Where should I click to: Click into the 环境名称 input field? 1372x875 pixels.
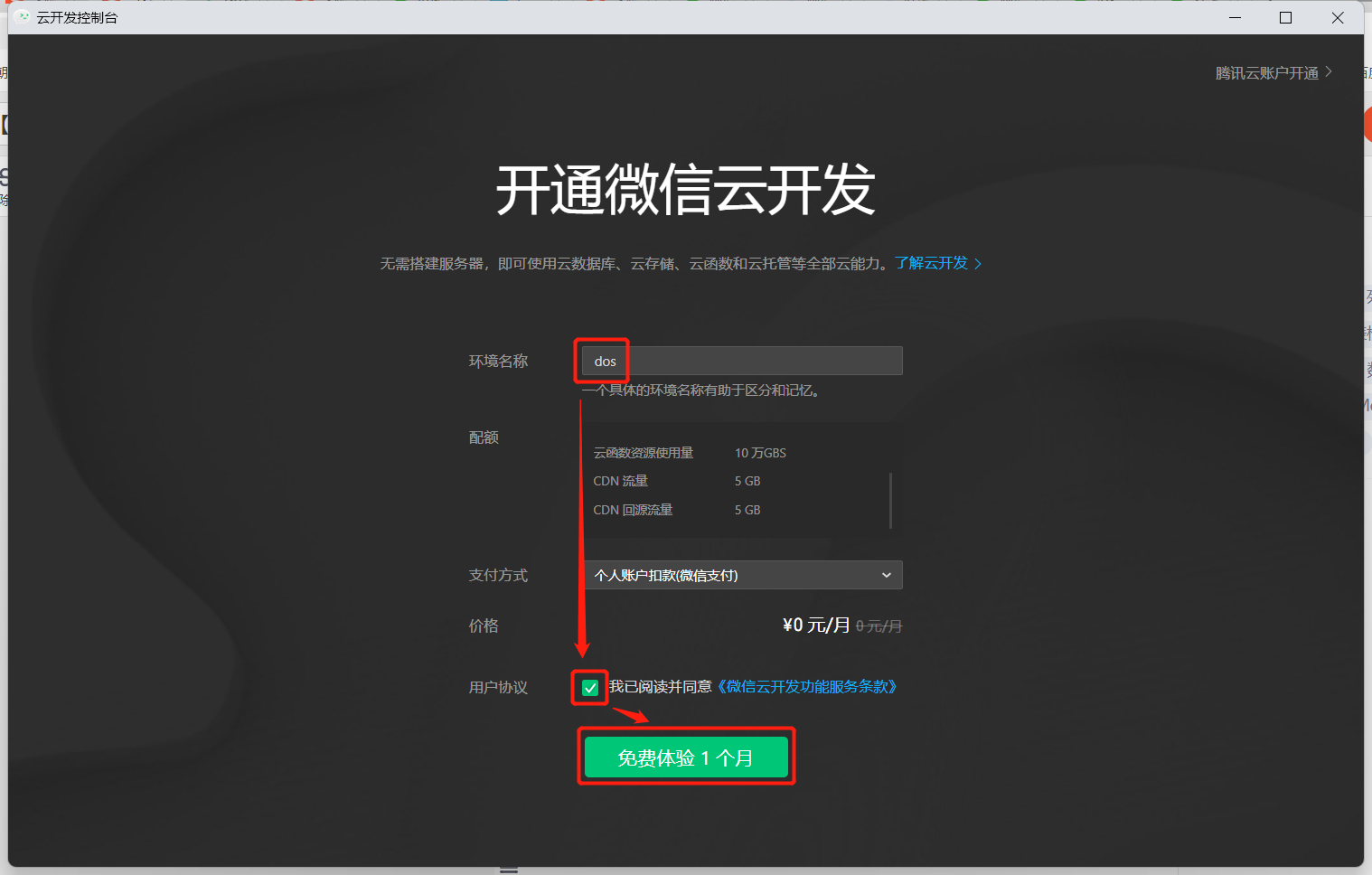pyautogui.click(x=742, y=361)
